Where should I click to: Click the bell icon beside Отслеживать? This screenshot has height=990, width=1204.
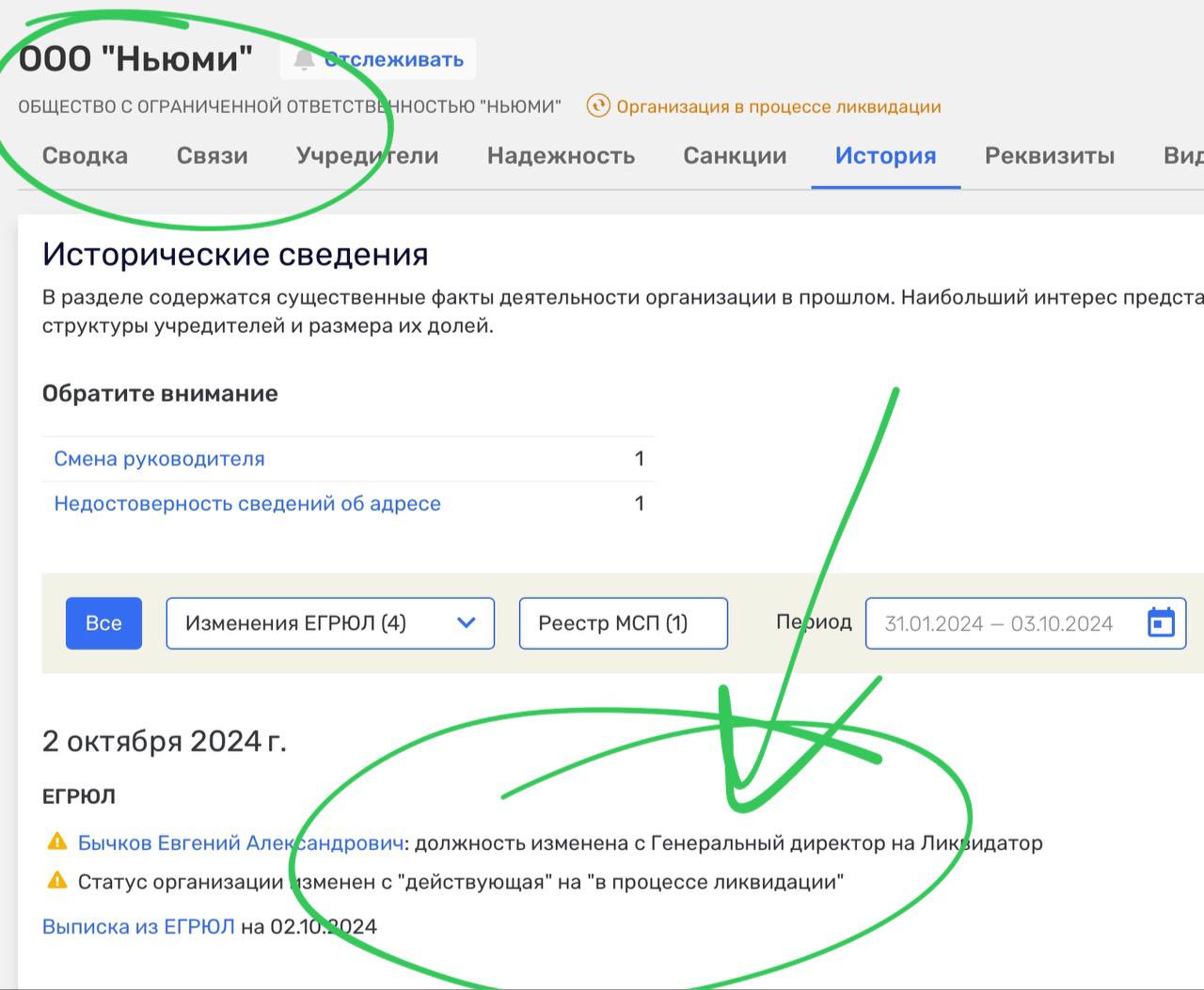click(303, 60)
